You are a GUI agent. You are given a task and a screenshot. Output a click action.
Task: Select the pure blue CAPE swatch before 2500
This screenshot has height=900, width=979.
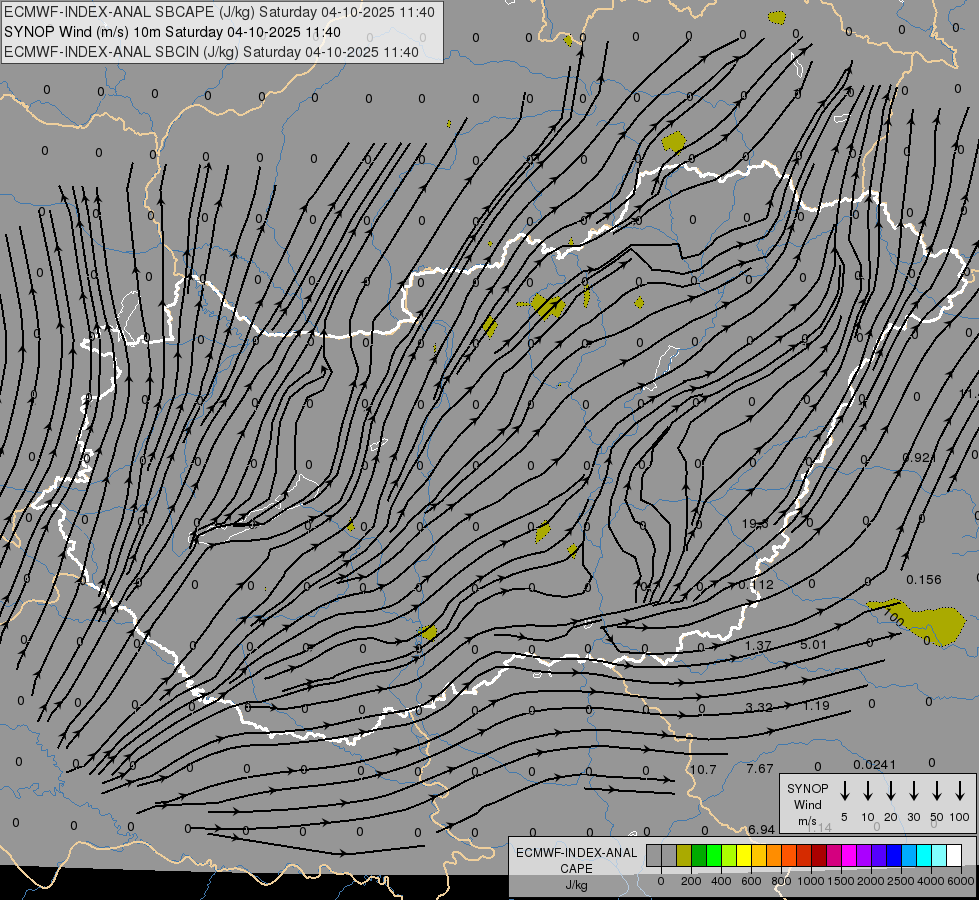[895, 855]
